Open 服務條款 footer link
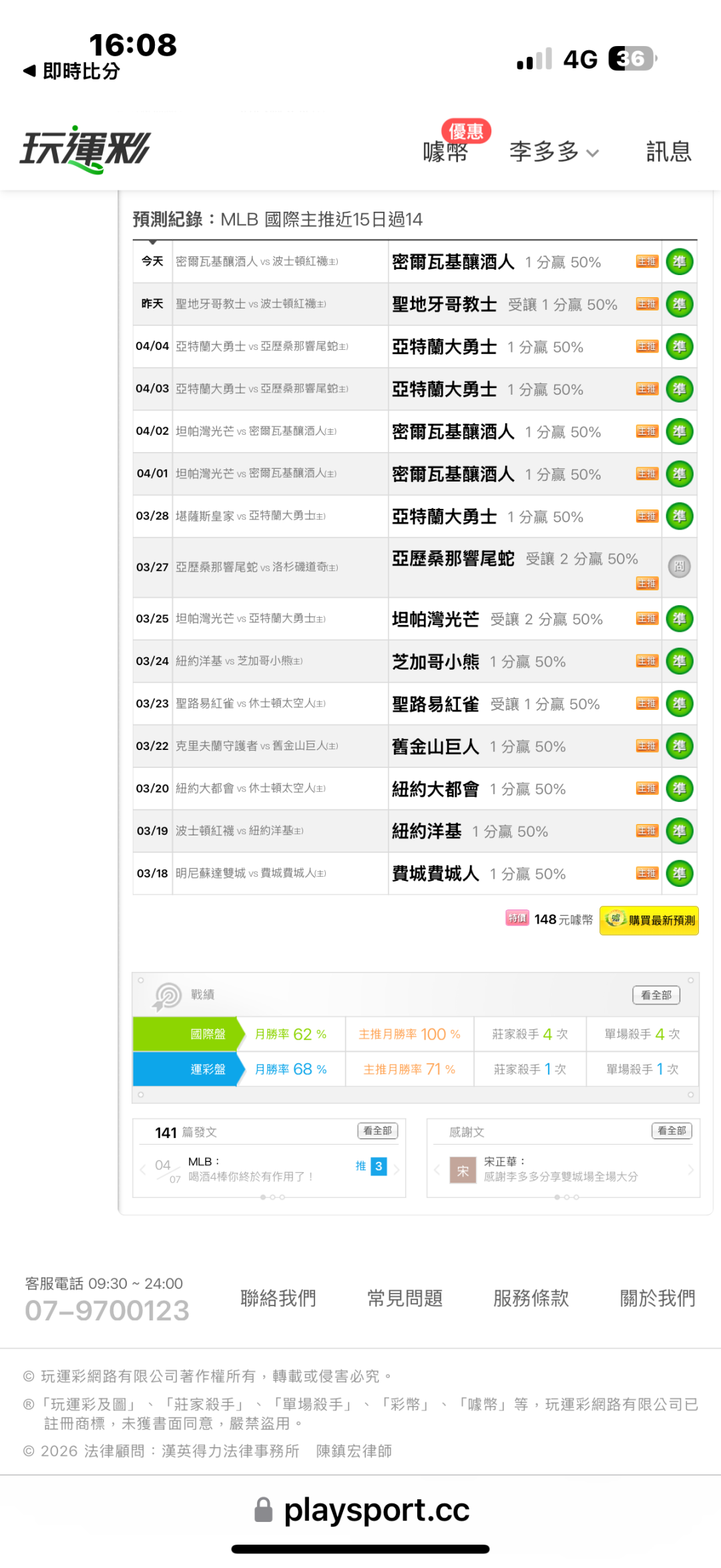The width and height of the screenshot is (721, 1568). click(531, 1298)
